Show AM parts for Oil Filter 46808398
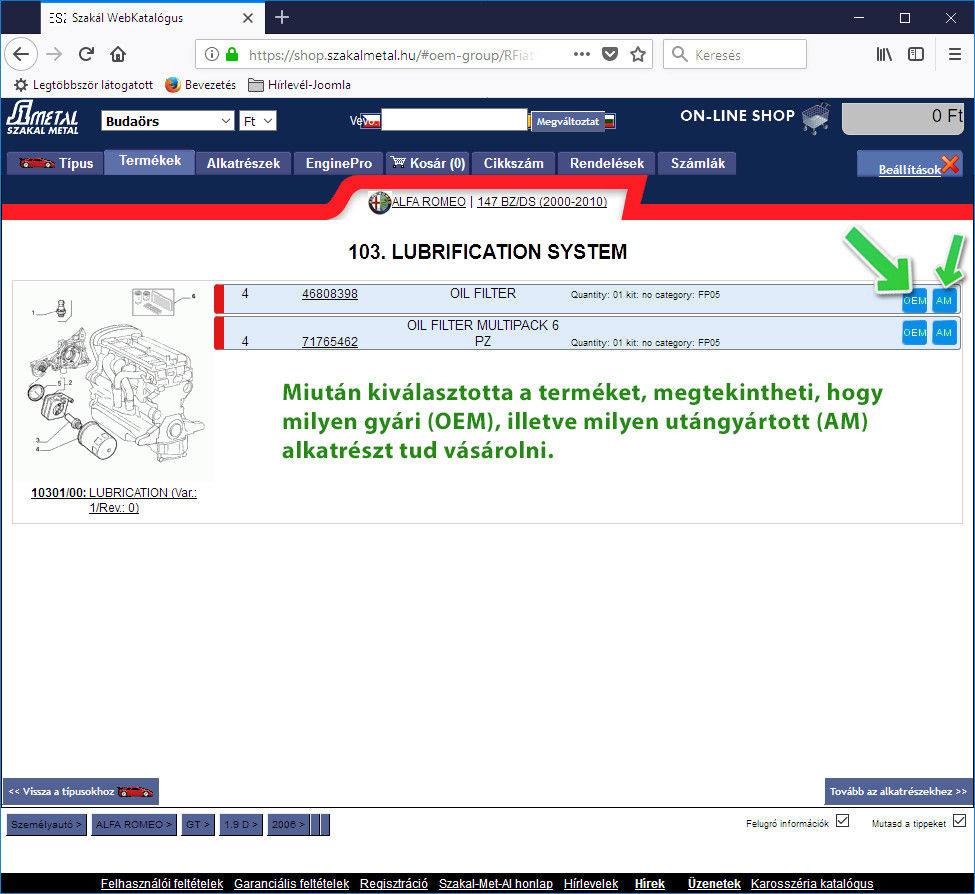975x894 pixels. (x=944, y=301)
